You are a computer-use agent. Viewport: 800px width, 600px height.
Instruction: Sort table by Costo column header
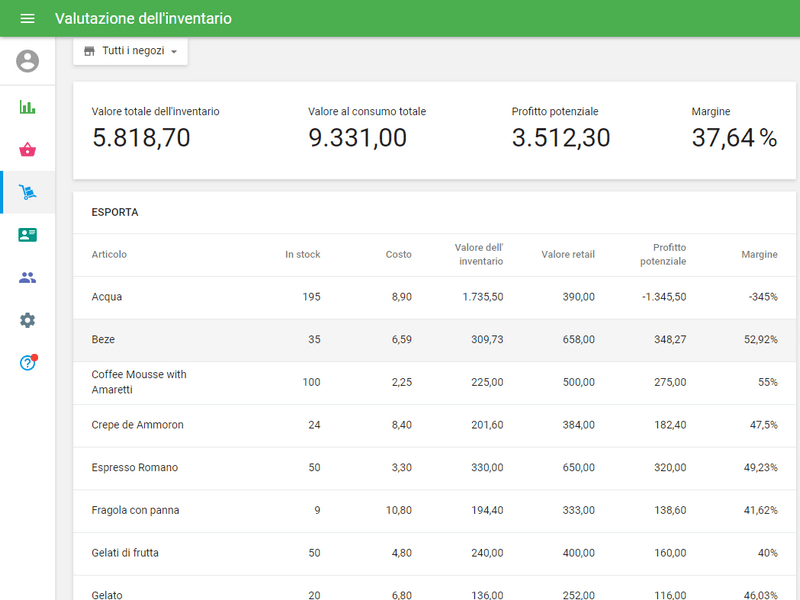coord(398,255)
